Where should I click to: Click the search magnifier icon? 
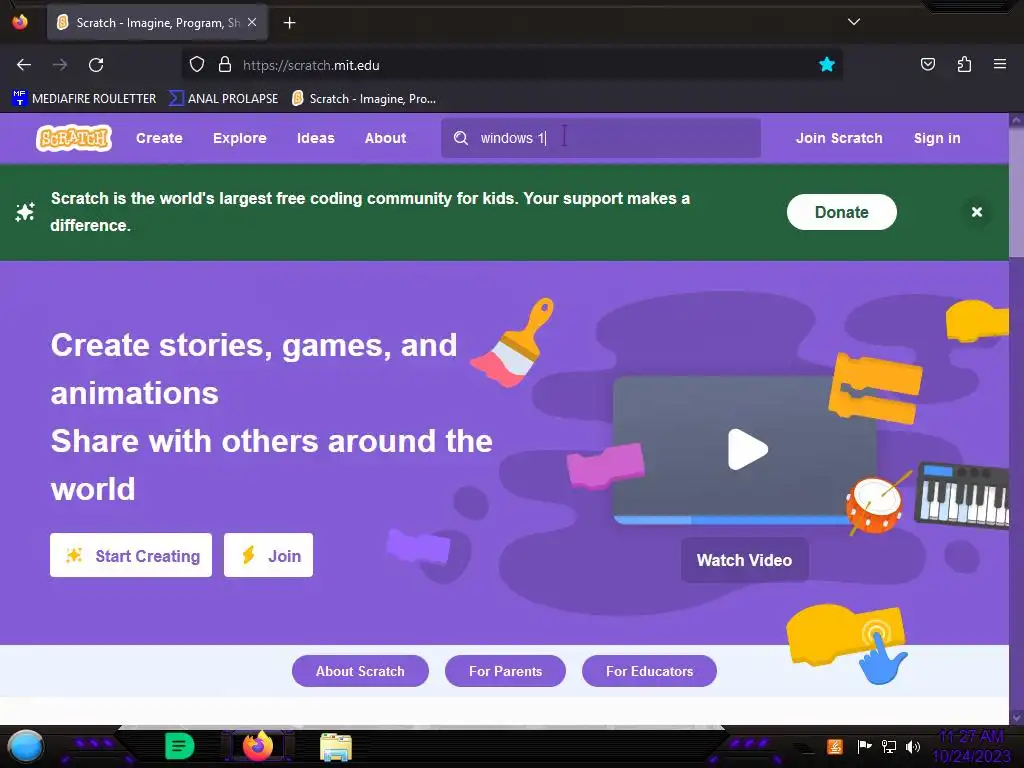(x=461, y=138)
